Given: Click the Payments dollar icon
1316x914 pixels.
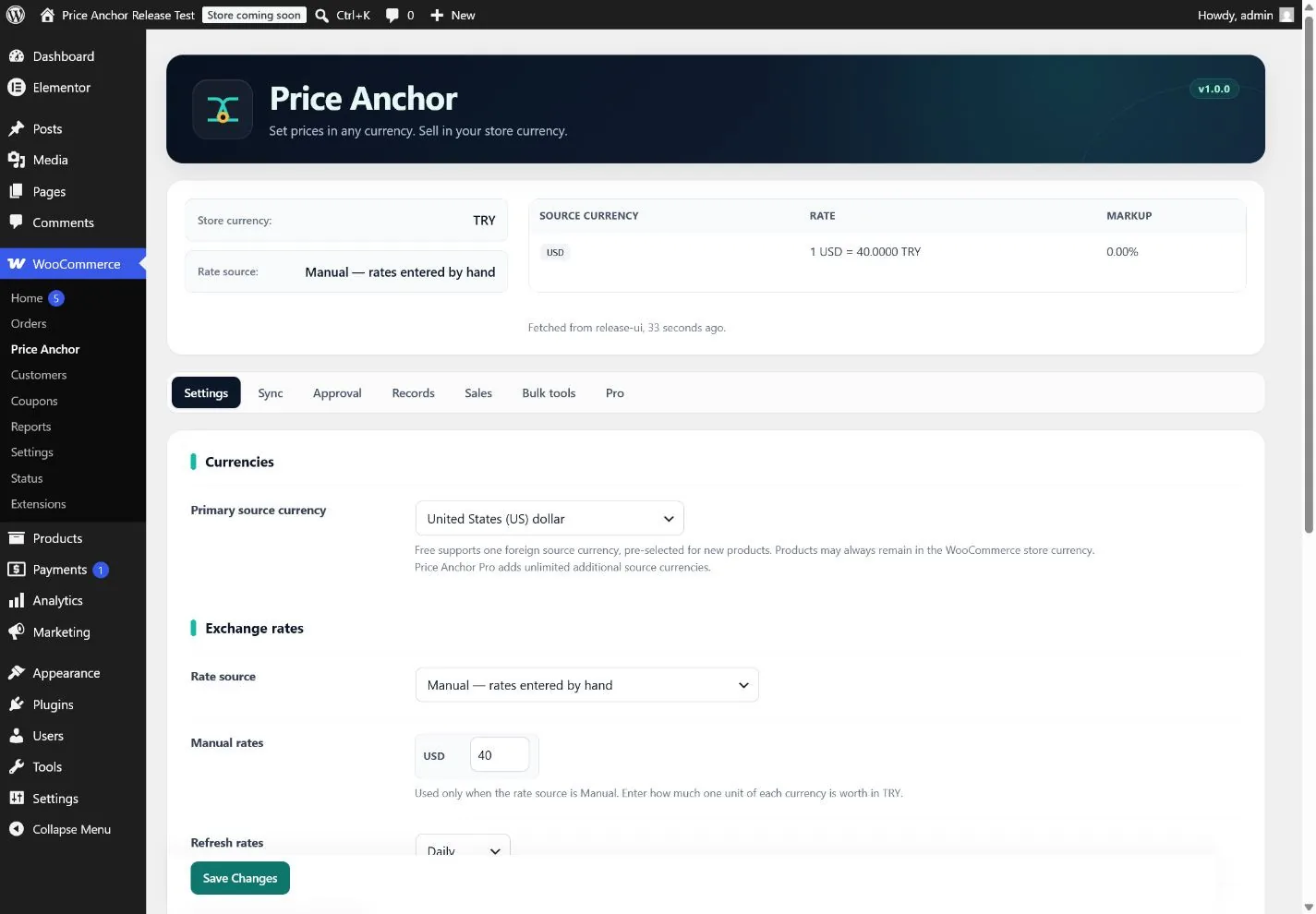Looking at the screenshot, I should click(x=16, y=570).
